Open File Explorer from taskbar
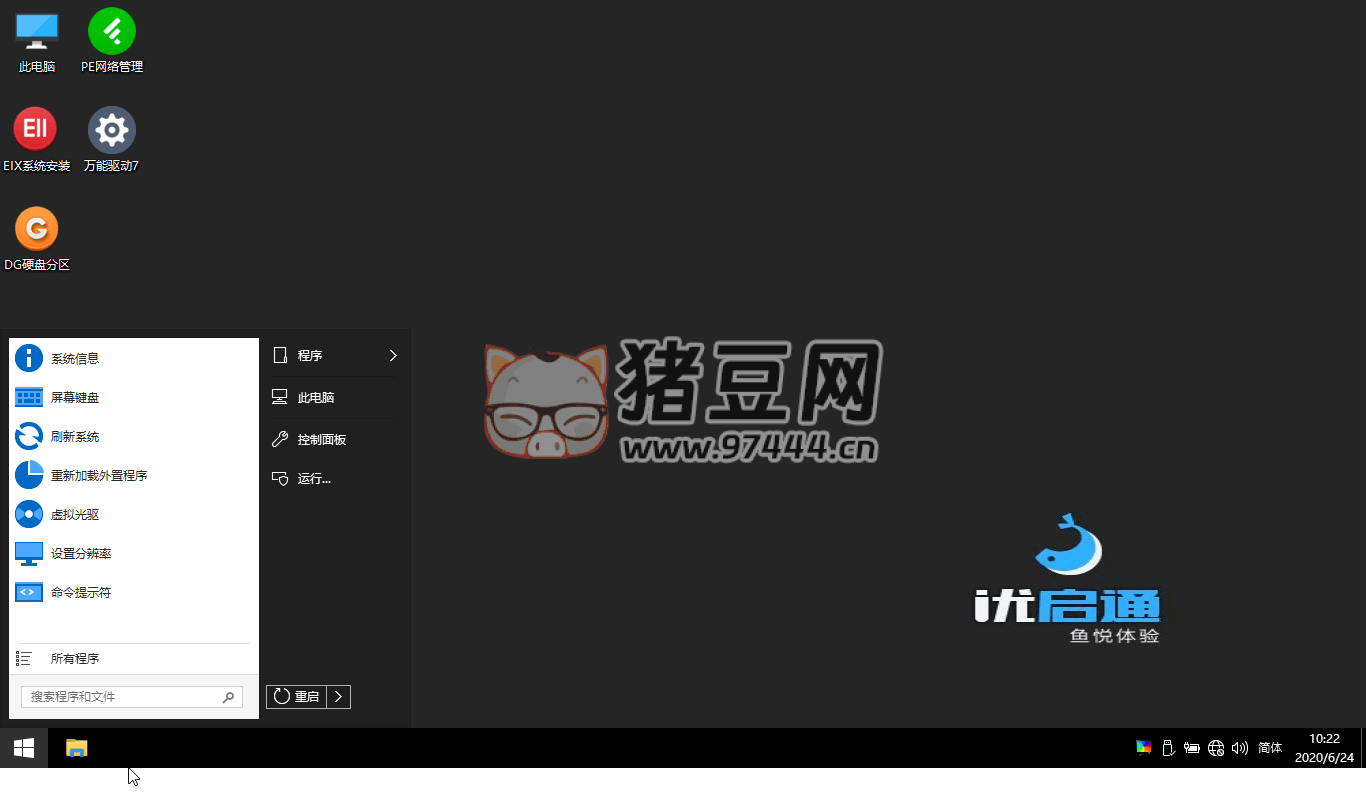This screenshot has height=799, width=1366. (77, 748)
